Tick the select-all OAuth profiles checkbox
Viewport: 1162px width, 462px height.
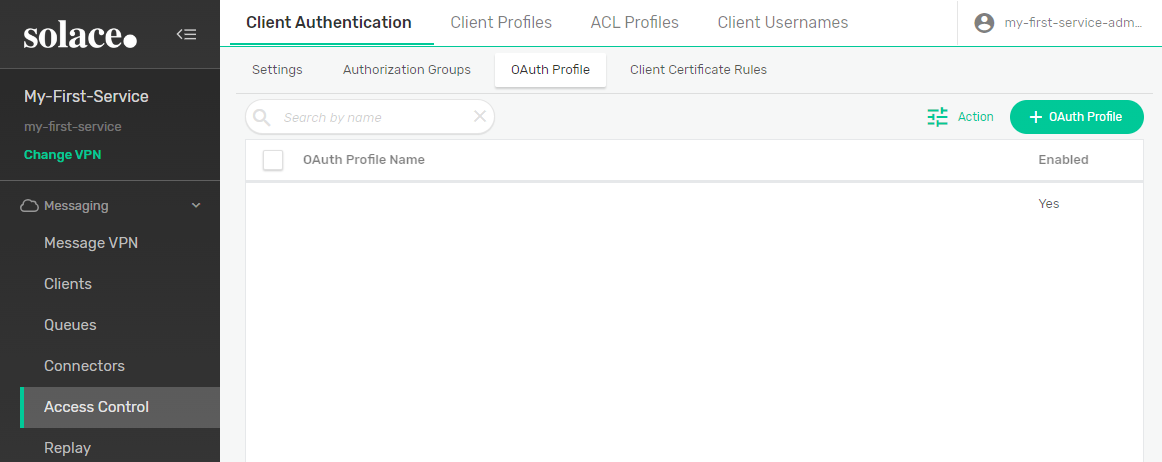click(x=273, y=160)
